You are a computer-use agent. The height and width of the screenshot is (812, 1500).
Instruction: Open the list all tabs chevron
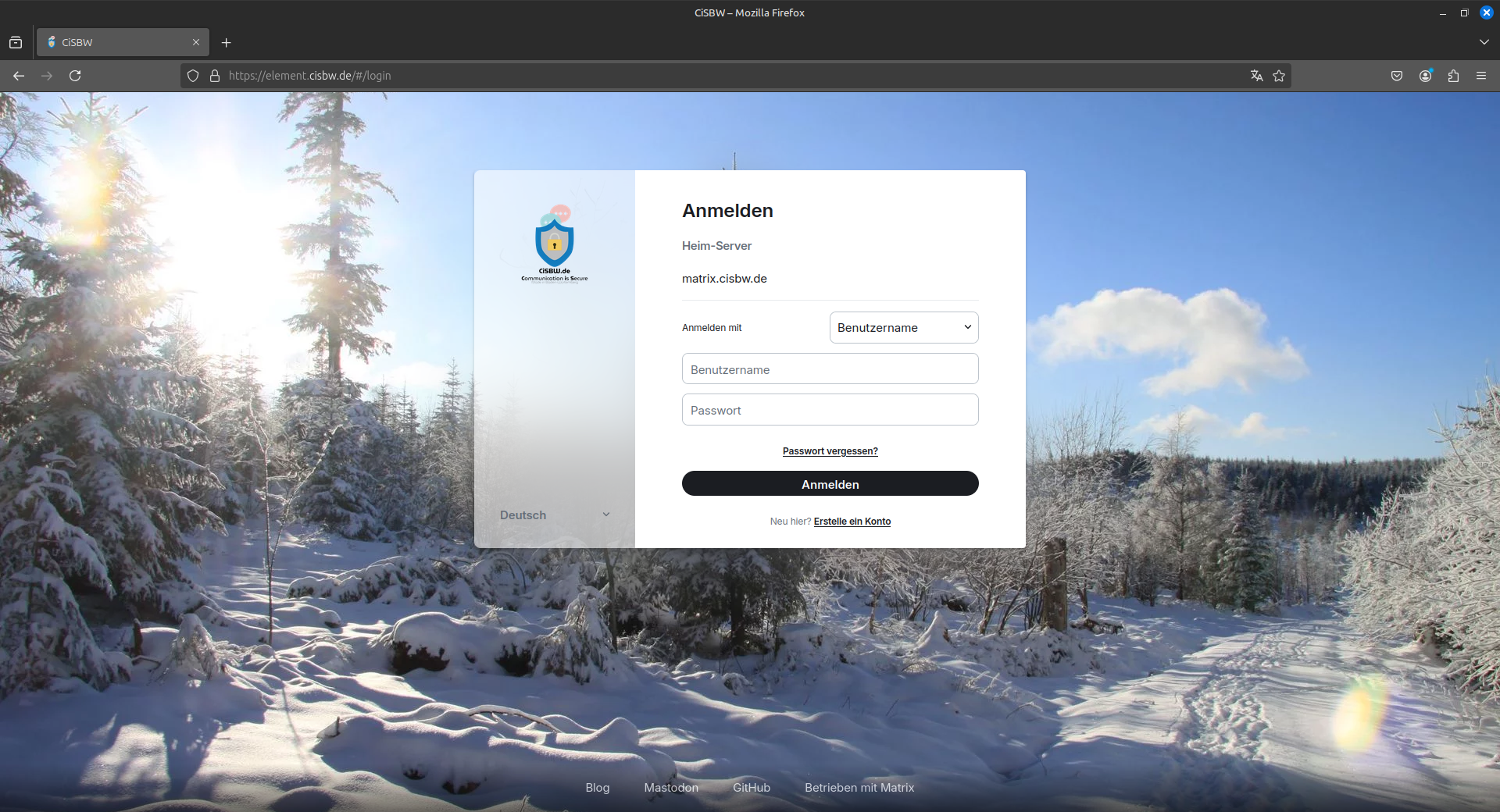1483,42
